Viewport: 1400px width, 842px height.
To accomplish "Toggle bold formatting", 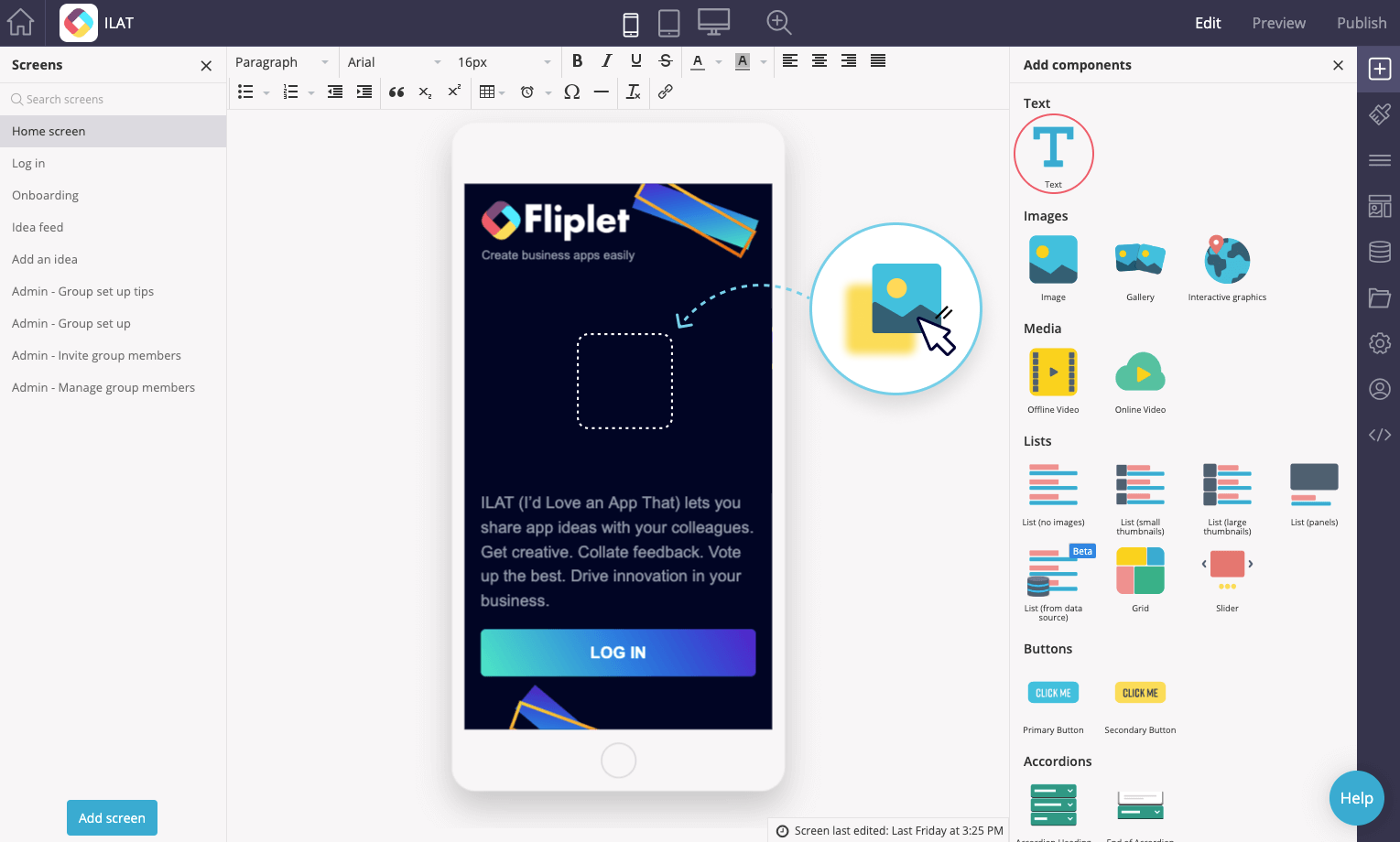I will 577,61.
